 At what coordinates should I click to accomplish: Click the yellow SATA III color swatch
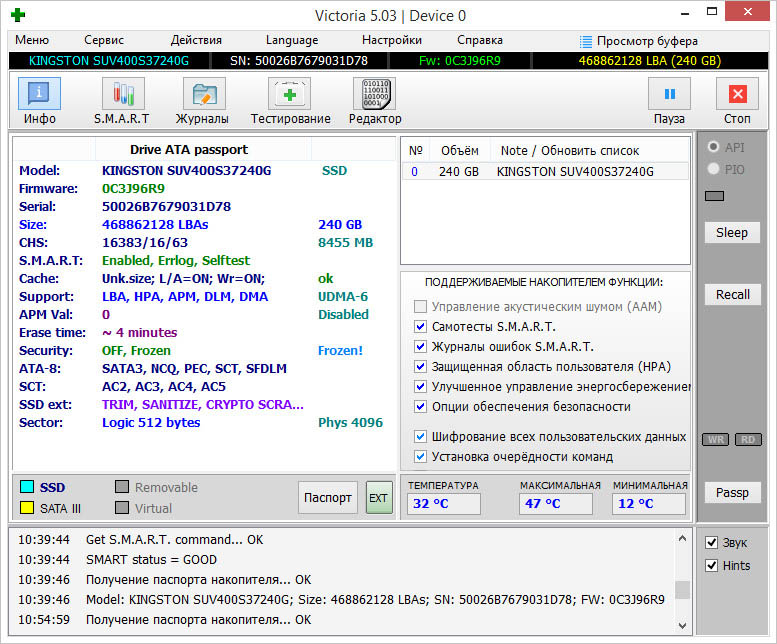click(x=27, y=508)
